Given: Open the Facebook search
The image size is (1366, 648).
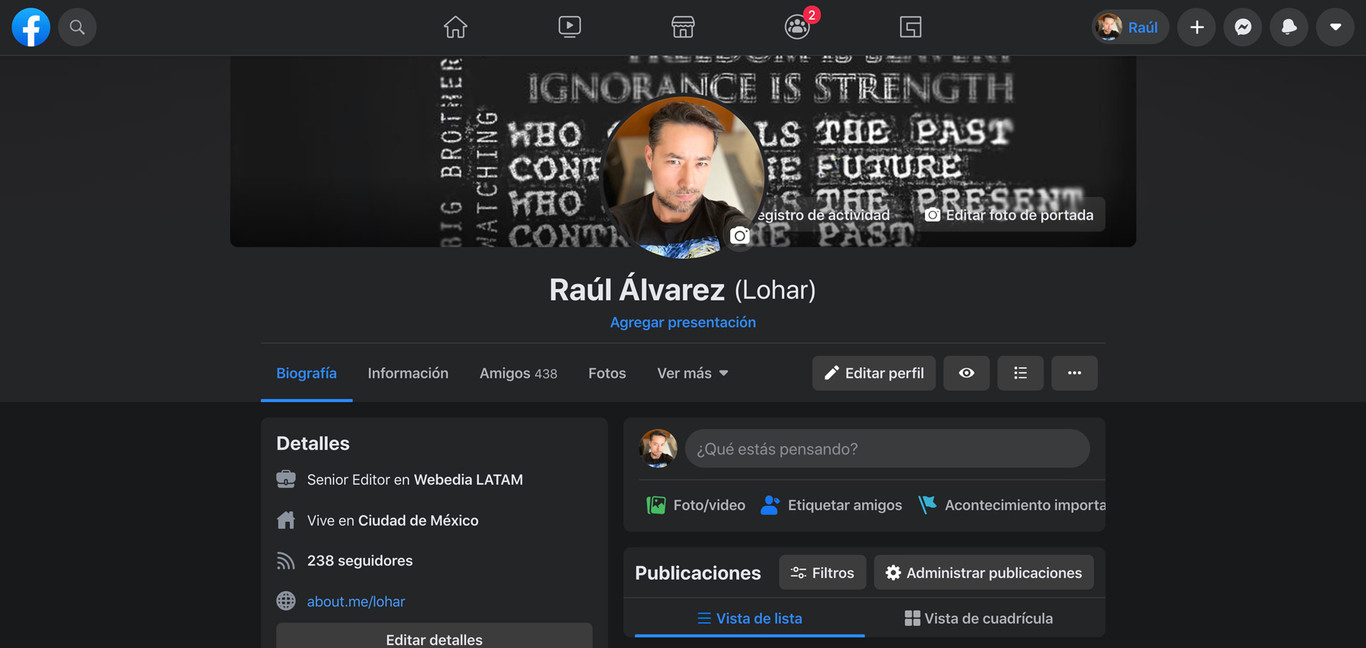Looking at the screenshot, I should click(77, 27).
